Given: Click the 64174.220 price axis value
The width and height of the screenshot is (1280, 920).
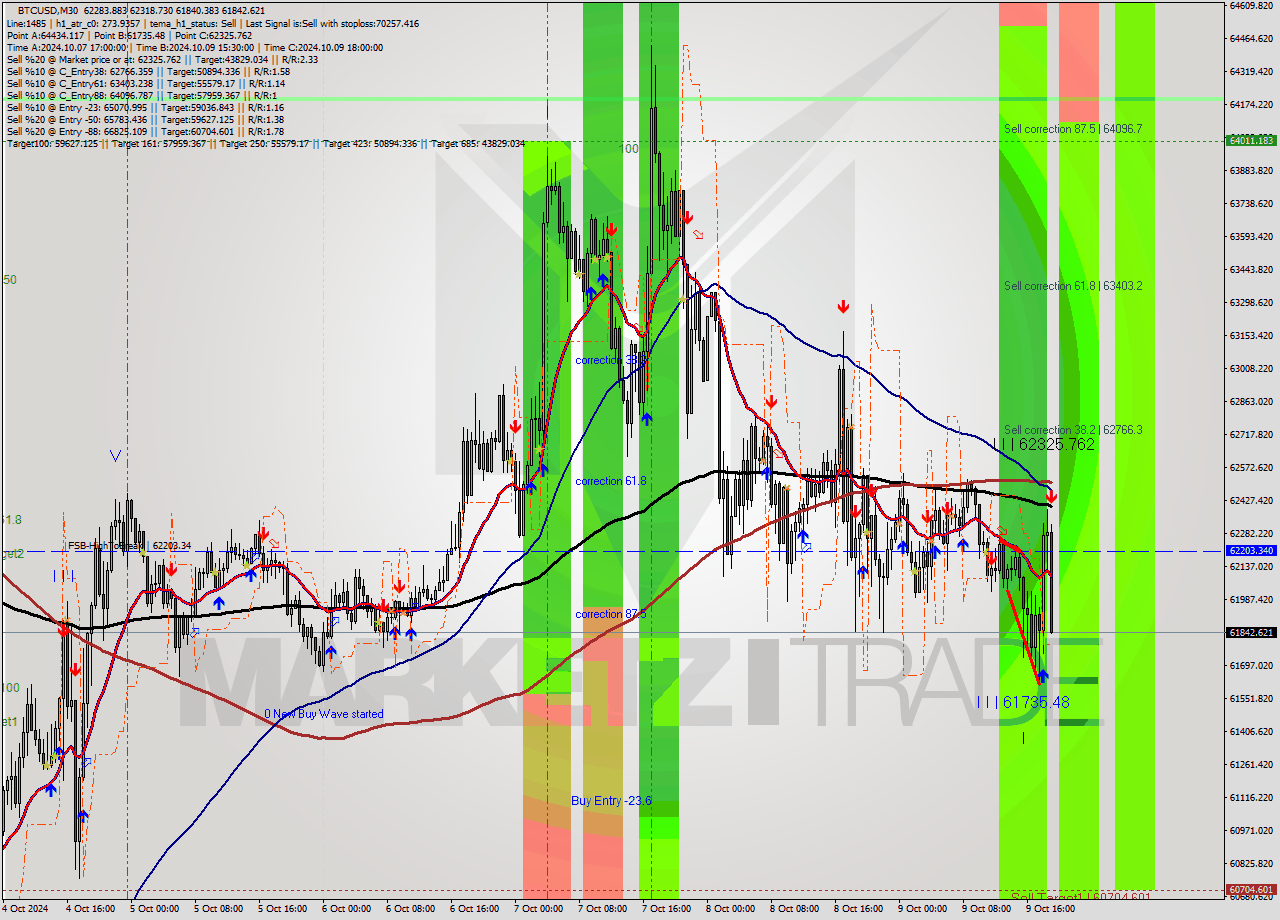Looking at the screenshot, I should tap(1250, 104).
